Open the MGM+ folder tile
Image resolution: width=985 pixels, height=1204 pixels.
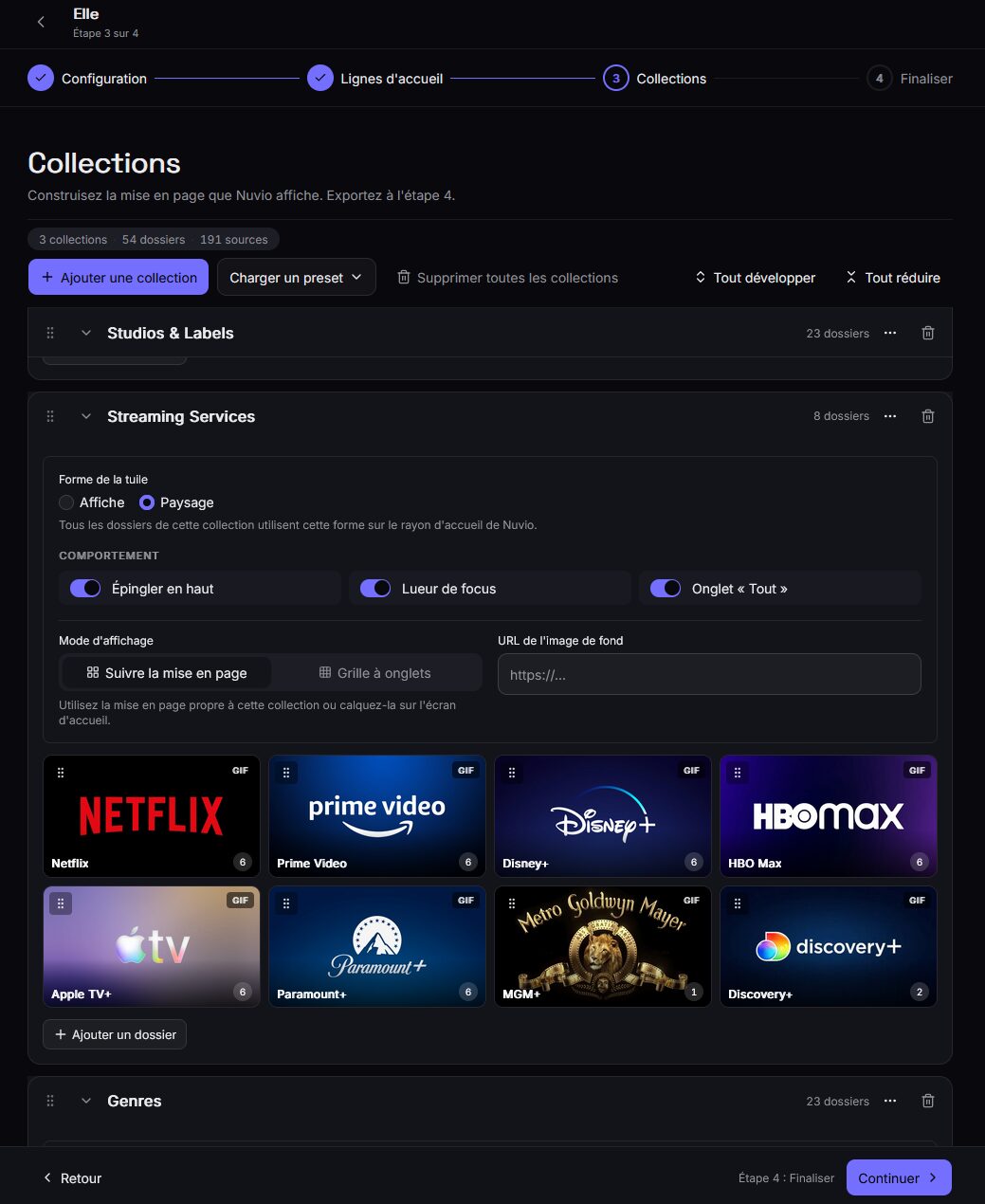click(603, 946)
